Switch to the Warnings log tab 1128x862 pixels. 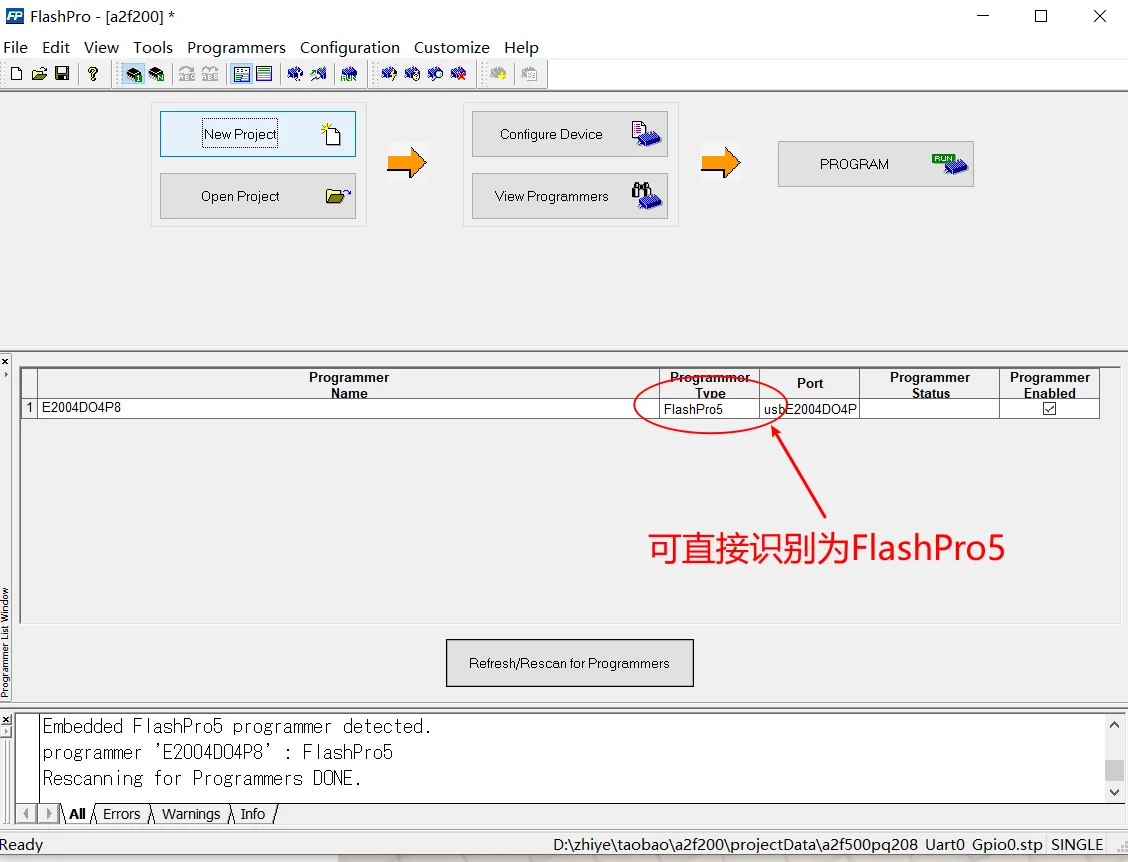coord(190,814)
